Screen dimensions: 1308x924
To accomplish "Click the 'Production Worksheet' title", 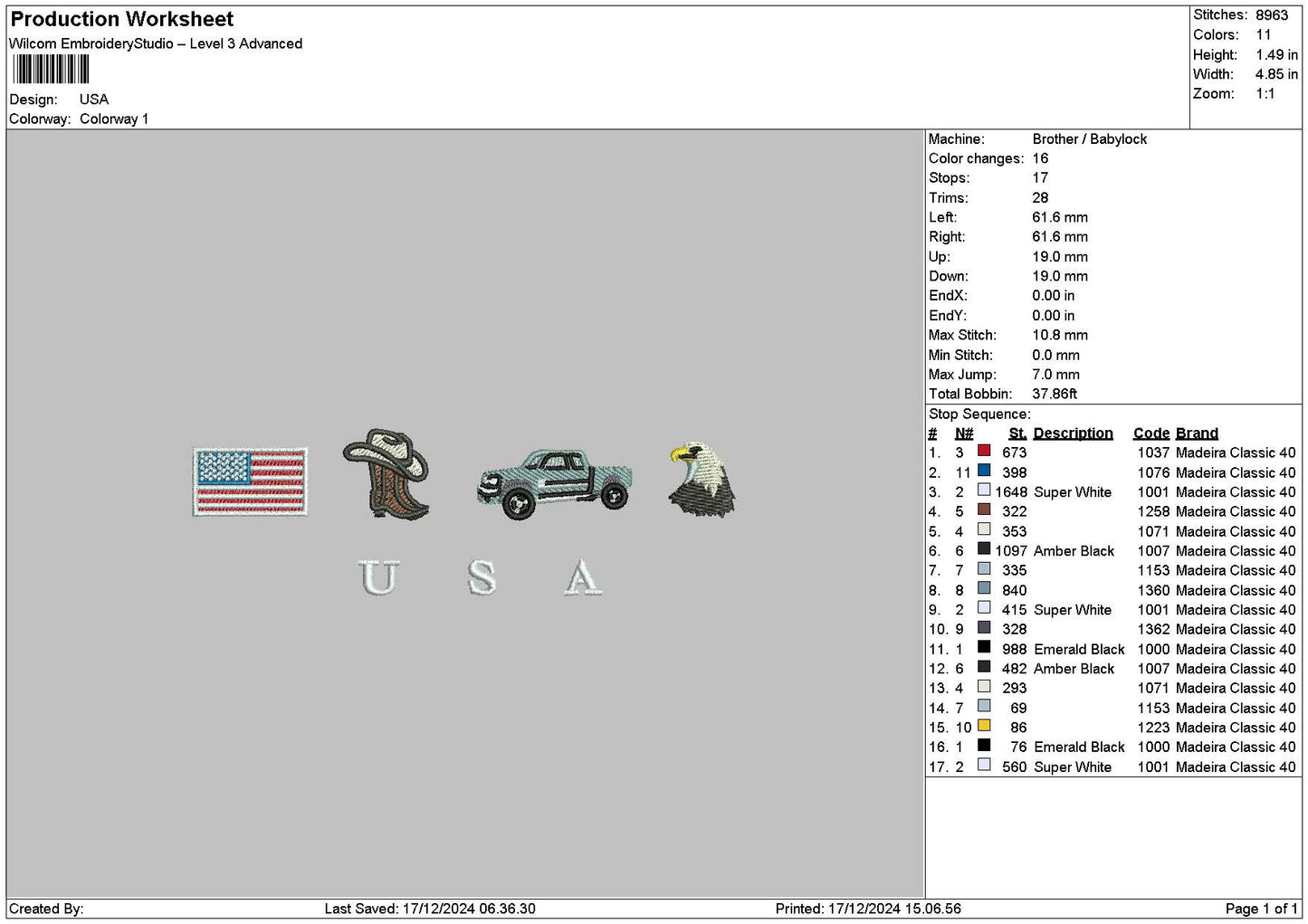I will point(121,19).
